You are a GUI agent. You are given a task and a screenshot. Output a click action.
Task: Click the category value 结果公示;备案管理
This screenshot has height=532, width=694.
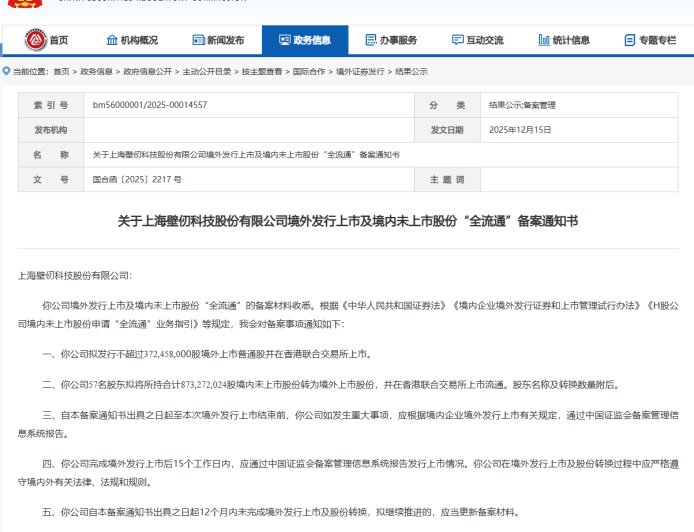pos(522,105)
